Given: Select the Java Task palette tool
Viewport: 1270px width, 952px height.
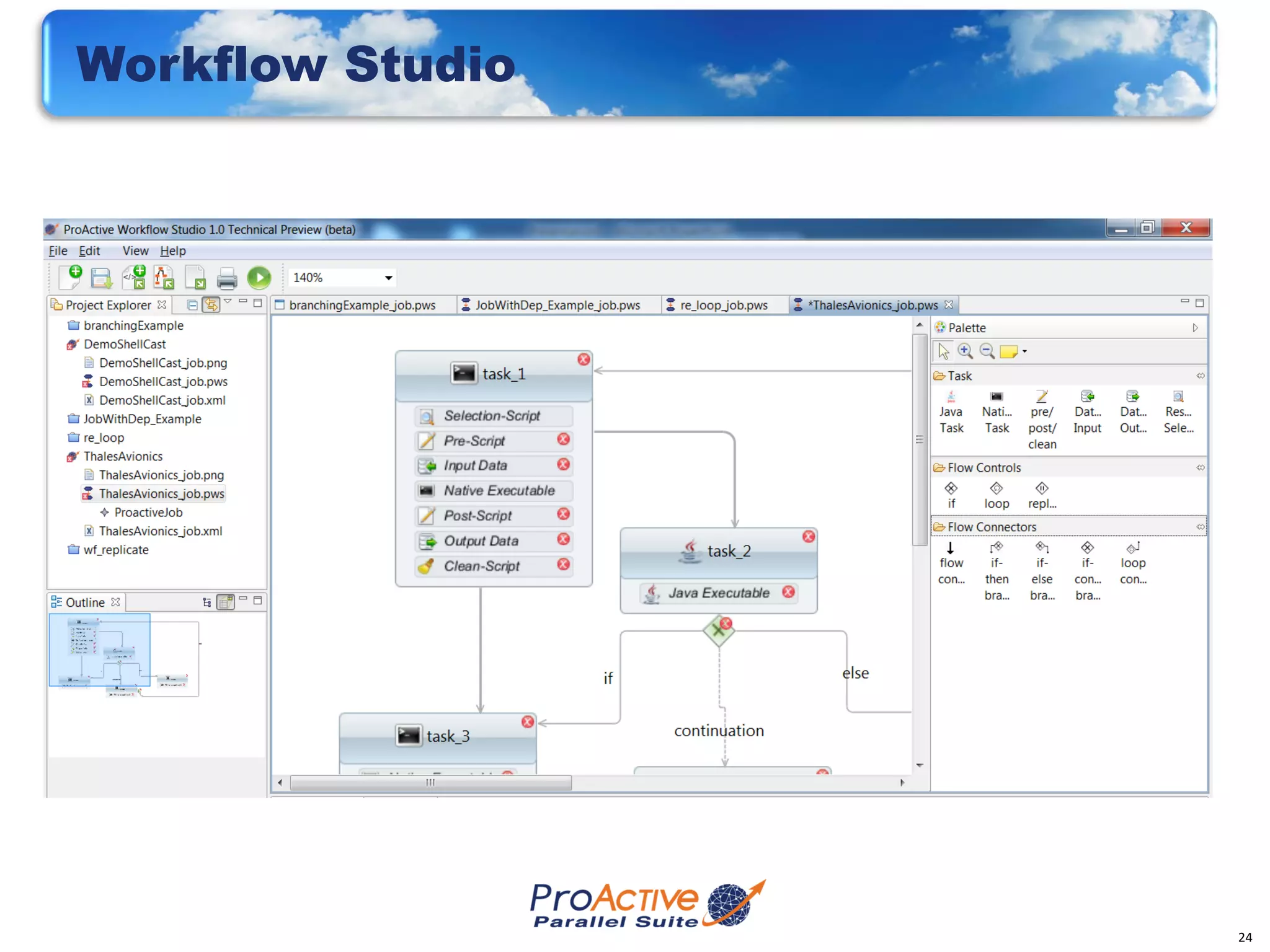Looking at the screenshot, I should pyautogui.click(x=951, y=412).
